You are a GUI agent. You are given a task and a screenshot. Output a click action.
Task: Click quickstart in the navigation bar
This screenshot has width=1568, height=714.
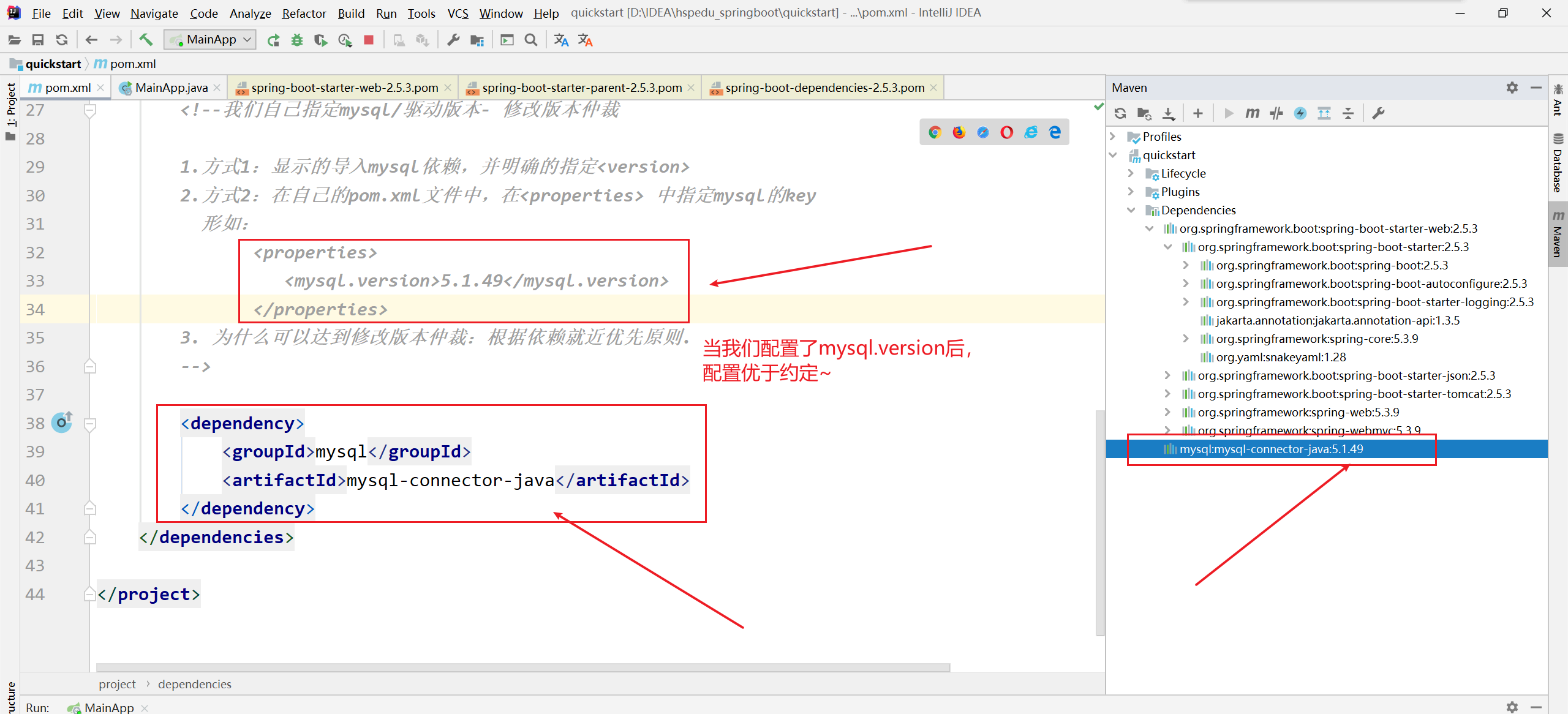pos(53,64)
